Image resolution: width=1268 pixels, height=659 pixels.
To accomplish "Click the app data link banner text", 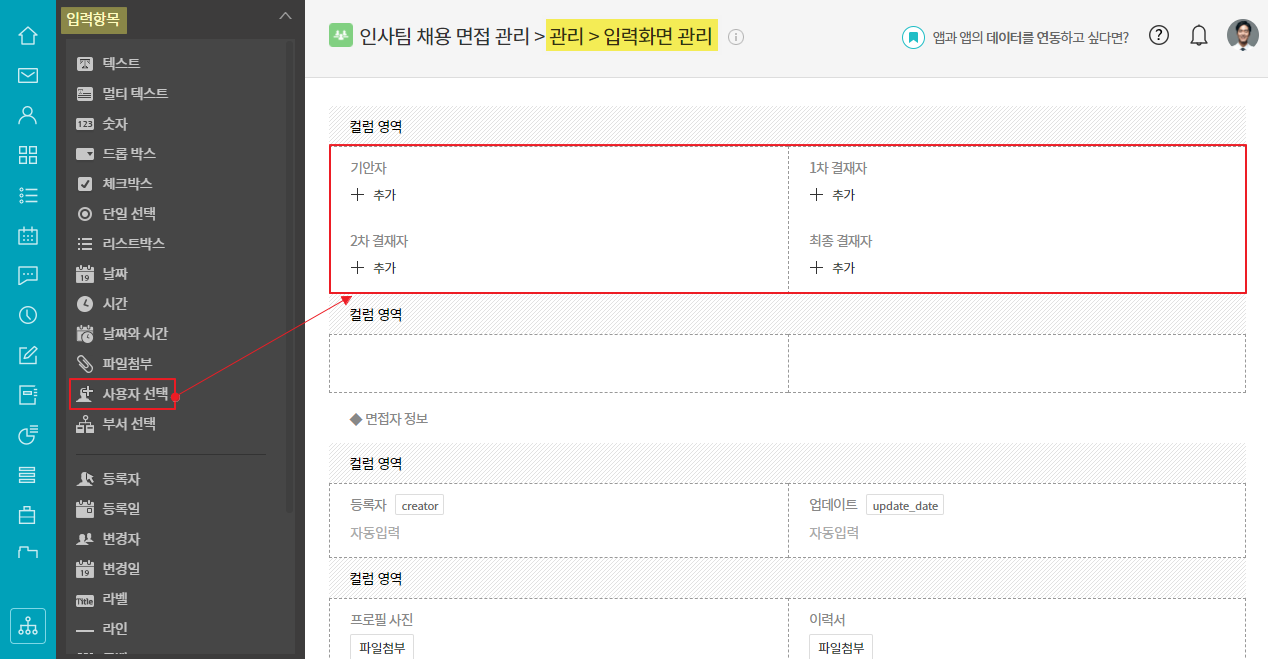I will 1030,38.
